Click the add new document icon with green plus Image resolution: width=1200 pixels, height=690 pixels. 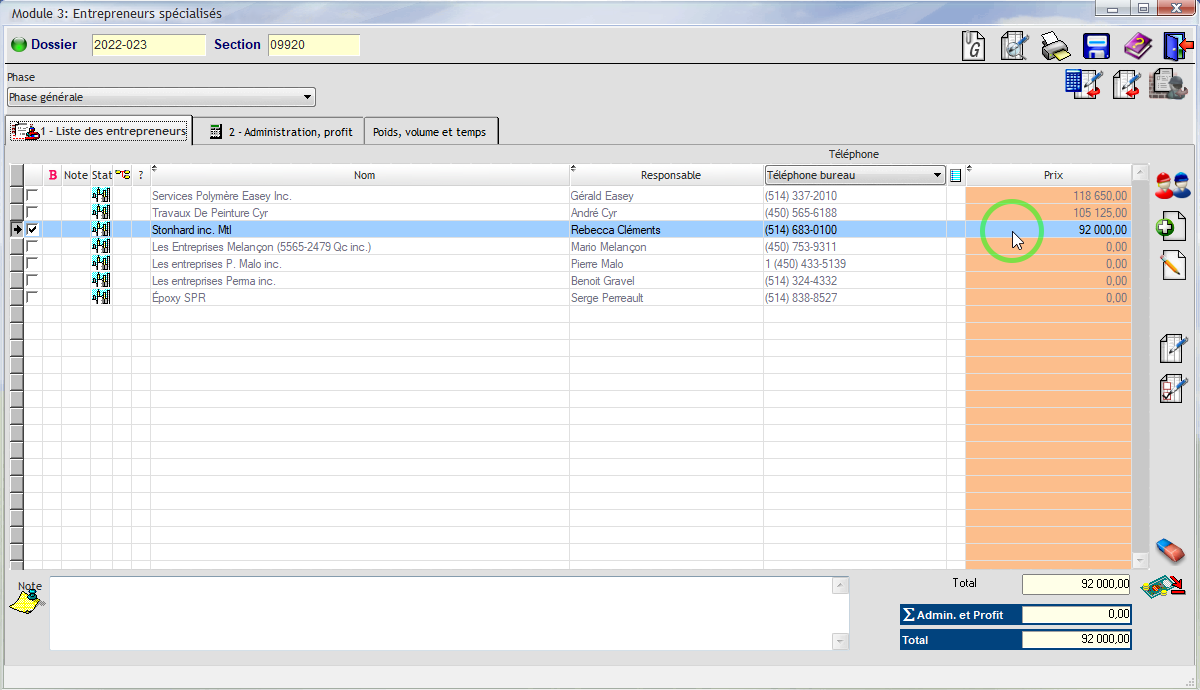[x=1171, y=226]
